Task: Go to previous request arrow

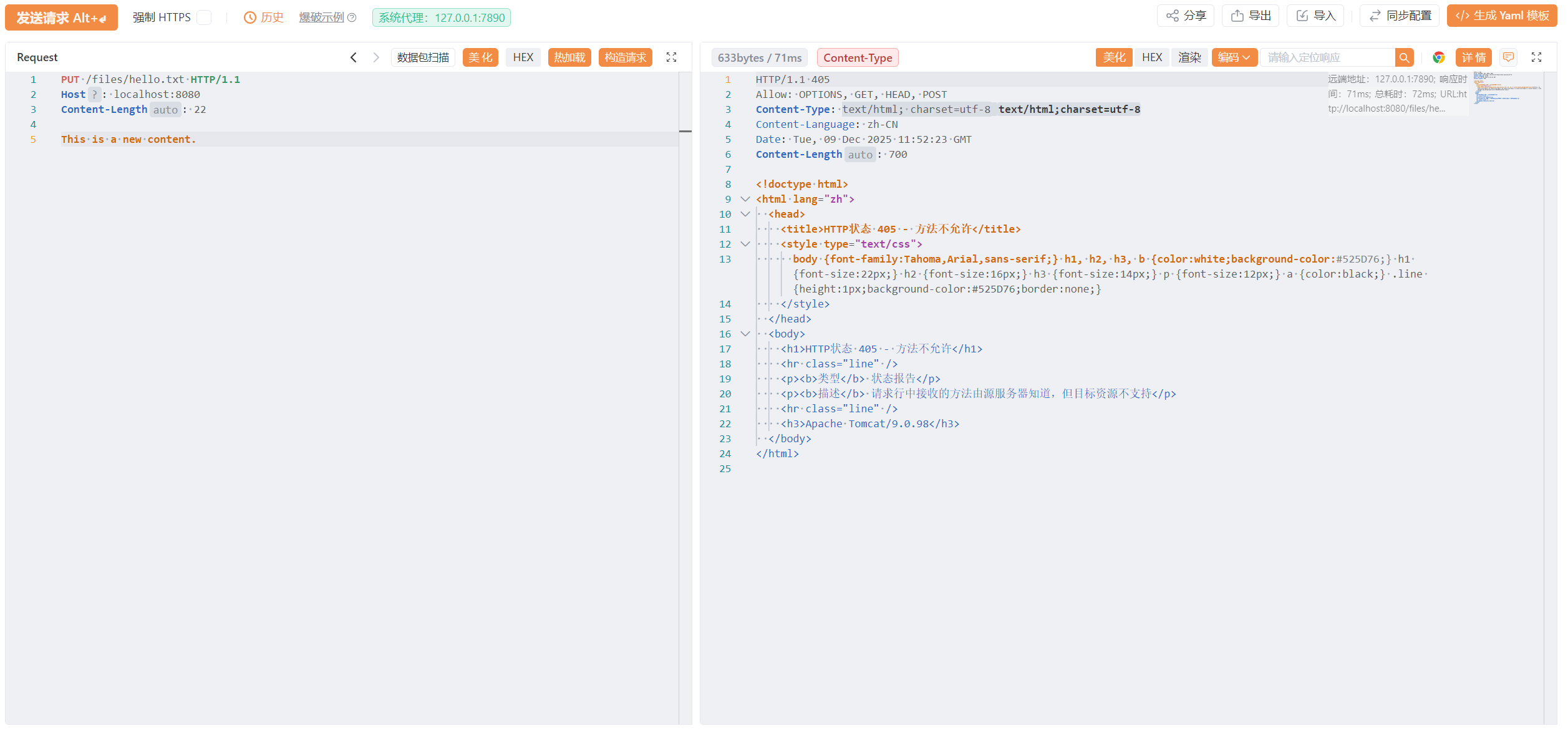Action: (354, 57)
